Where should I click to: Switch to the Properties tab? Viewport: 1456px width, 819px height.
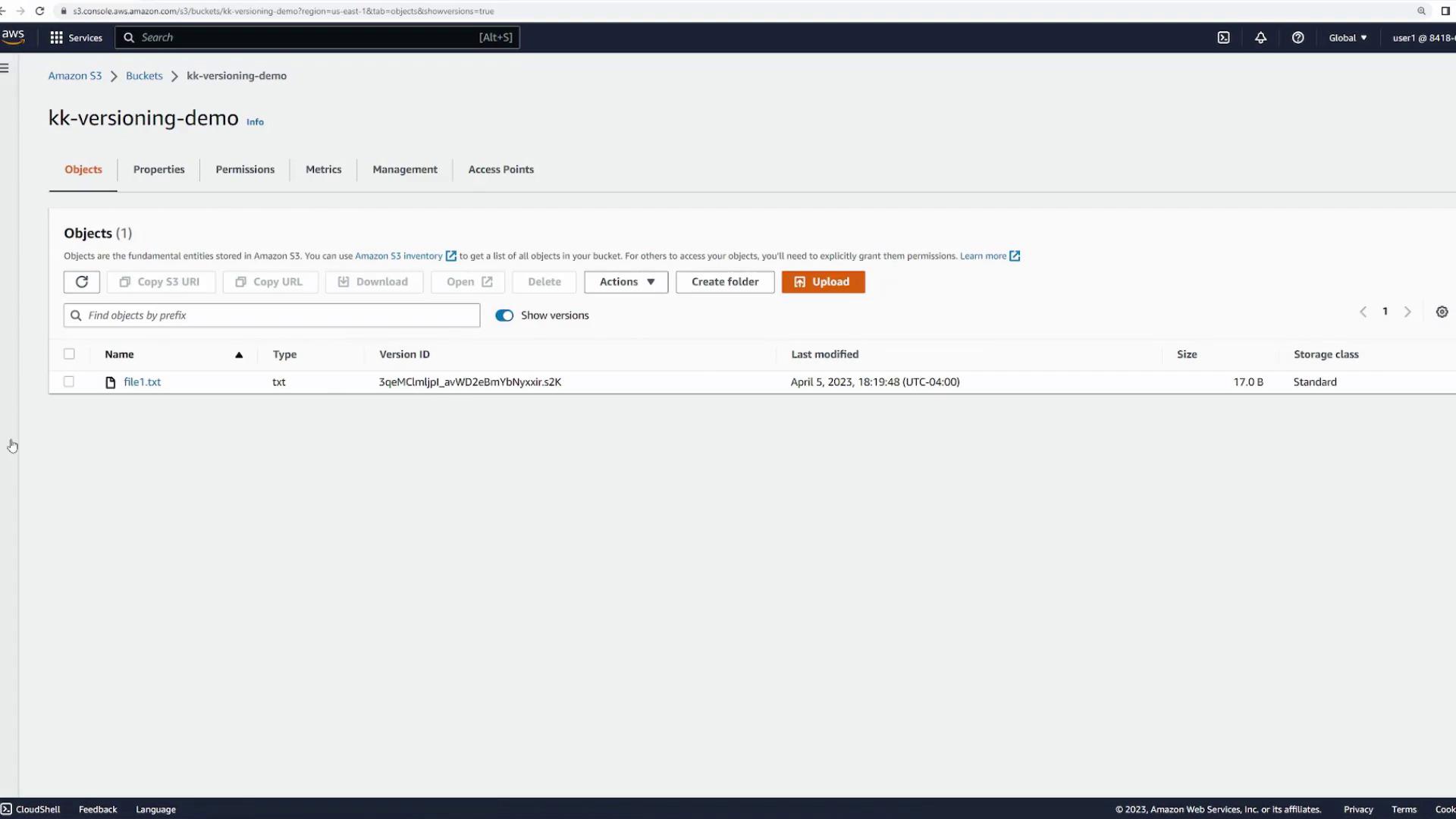[x=158, y=170]
